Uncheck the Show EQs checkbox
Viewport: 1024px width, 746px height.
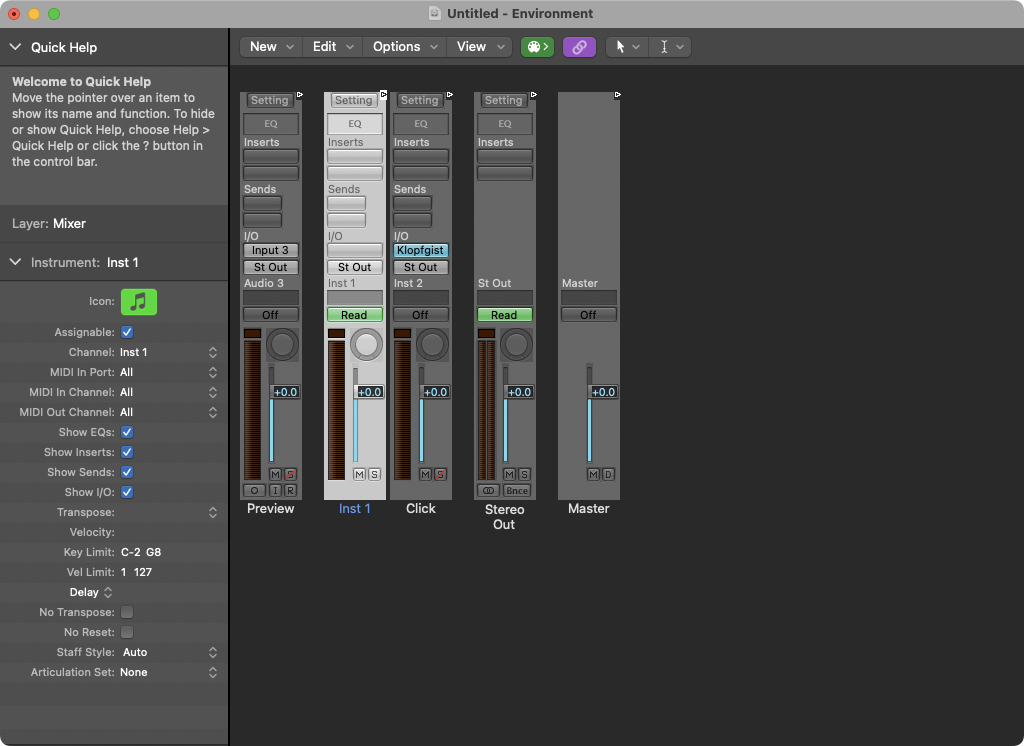click(x=127, y=432)
